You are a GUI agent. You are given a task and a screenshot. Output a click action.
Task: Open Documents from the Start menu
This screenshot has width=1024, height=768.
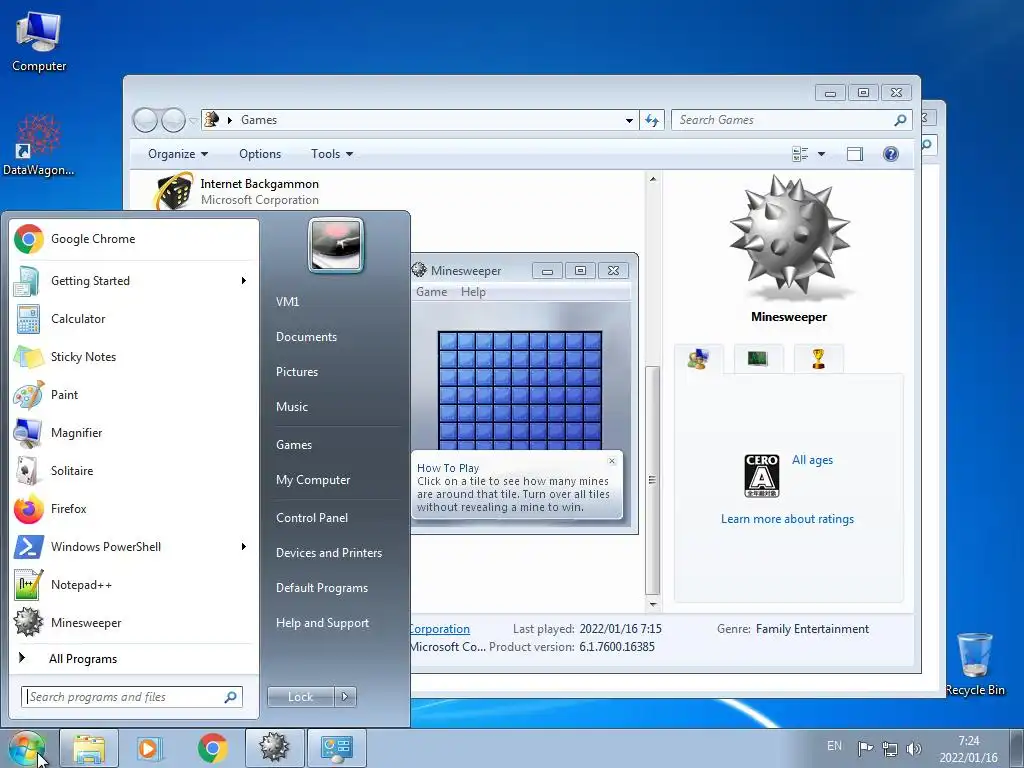coord(306,337)
